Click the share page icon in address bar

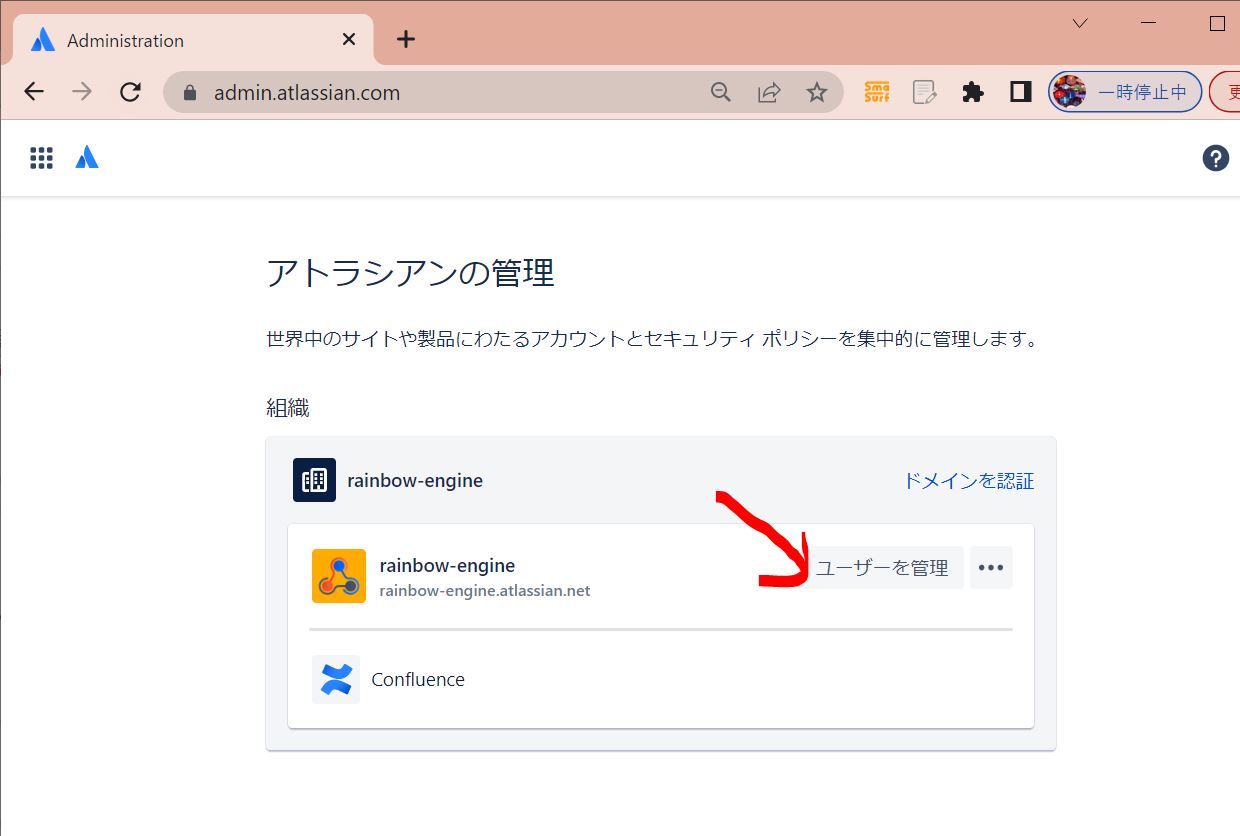tap(769, 93)
